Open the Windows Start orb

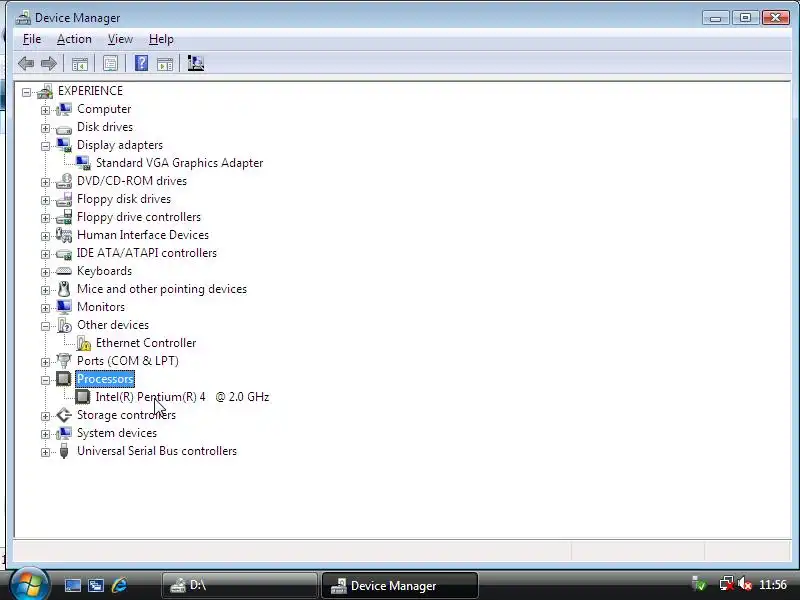pos(30,583)
